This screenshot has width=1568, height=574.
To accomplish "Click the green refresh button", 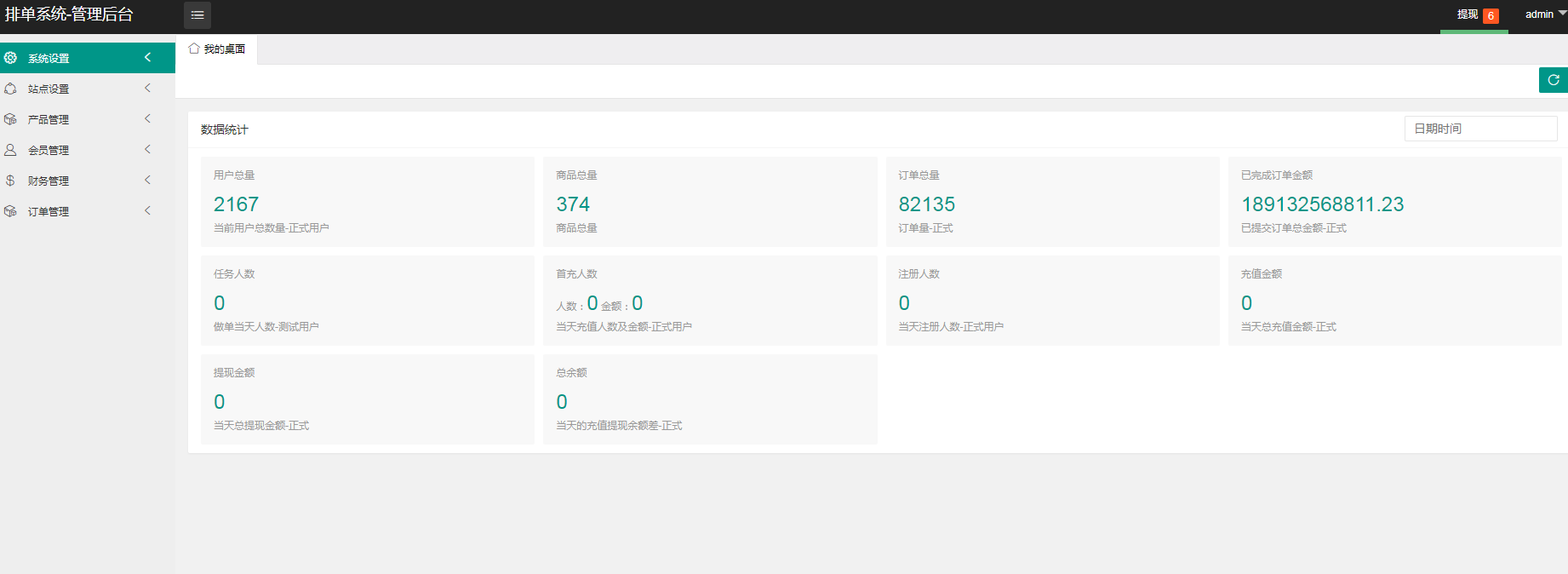I will (x=1554, y=80).
